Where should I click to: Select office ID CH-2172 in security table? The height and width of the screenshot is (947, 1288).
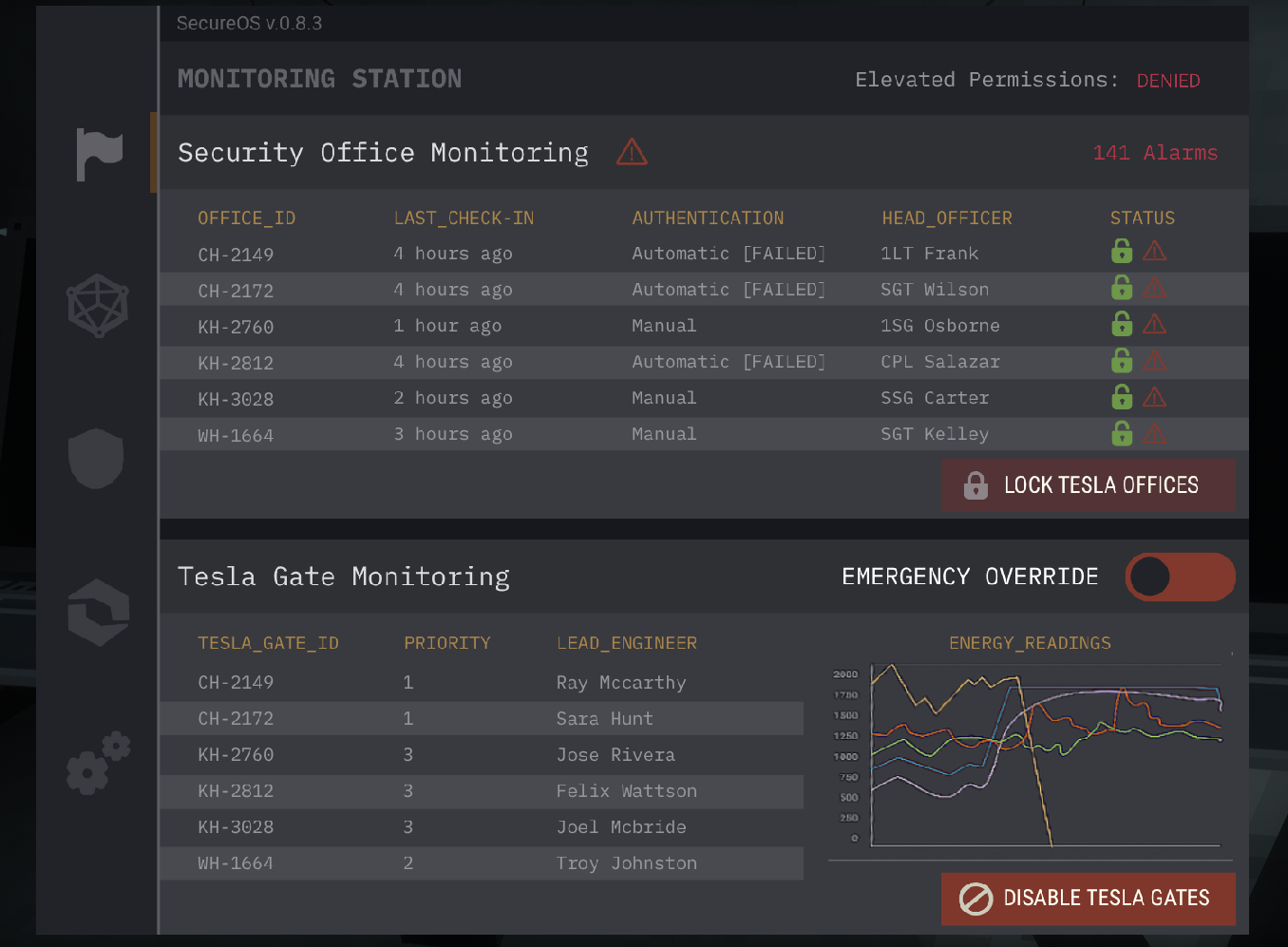tap(236, 291)
